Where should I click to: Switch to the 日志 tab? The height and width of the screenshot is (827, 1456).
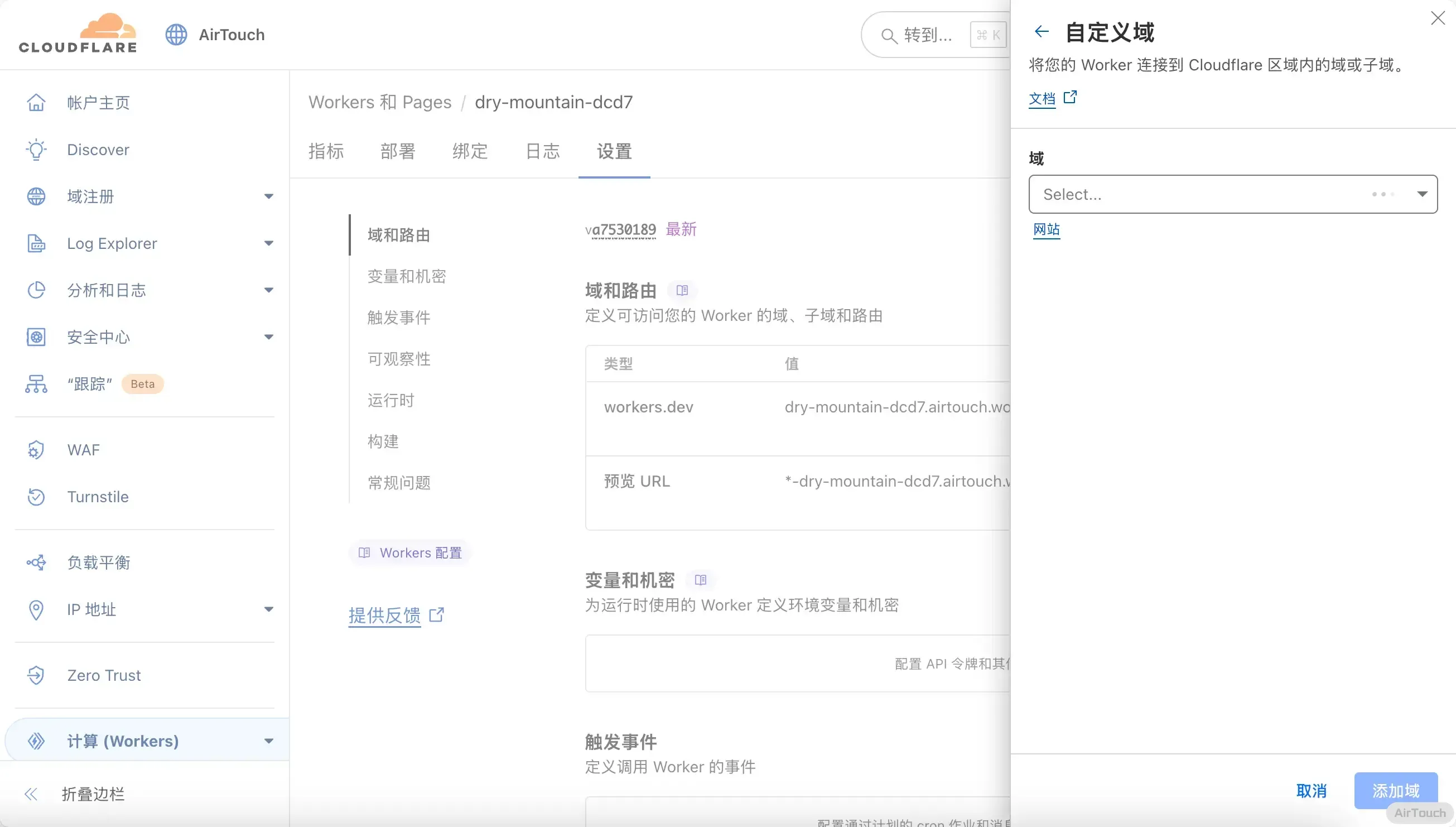click(x=542, y=151)
